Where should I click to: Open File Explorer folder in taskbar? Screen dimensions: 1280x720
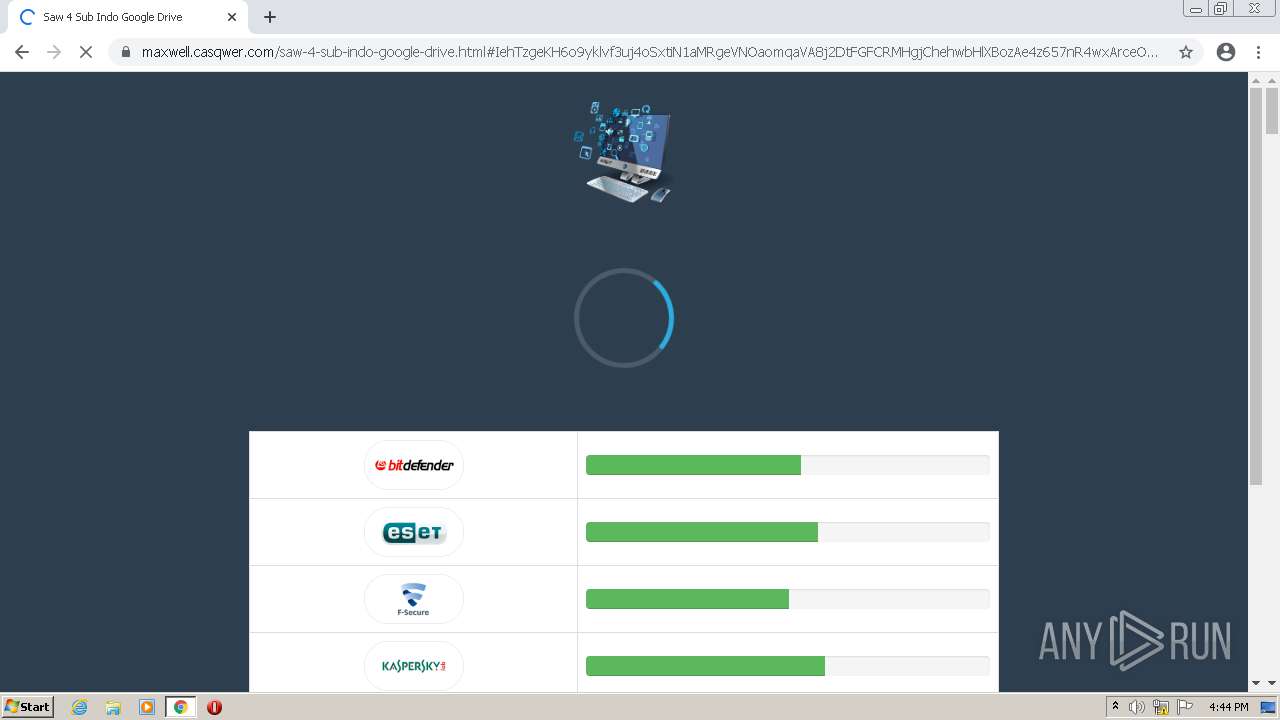click(x=113, y=707)
